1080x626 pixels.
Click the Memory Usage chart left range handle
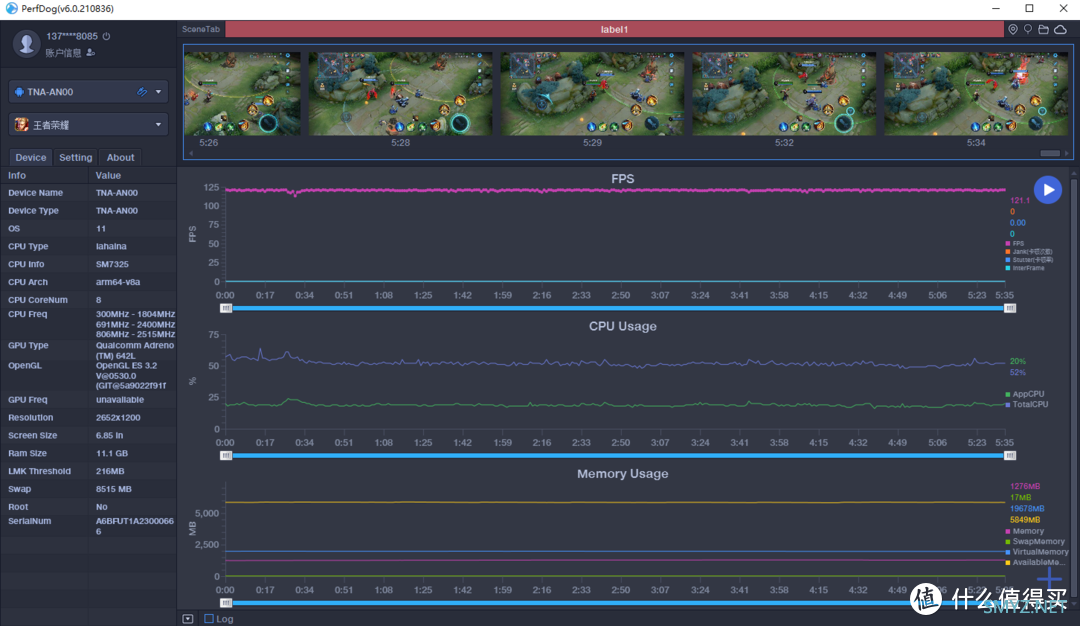(x=226, y=603)
